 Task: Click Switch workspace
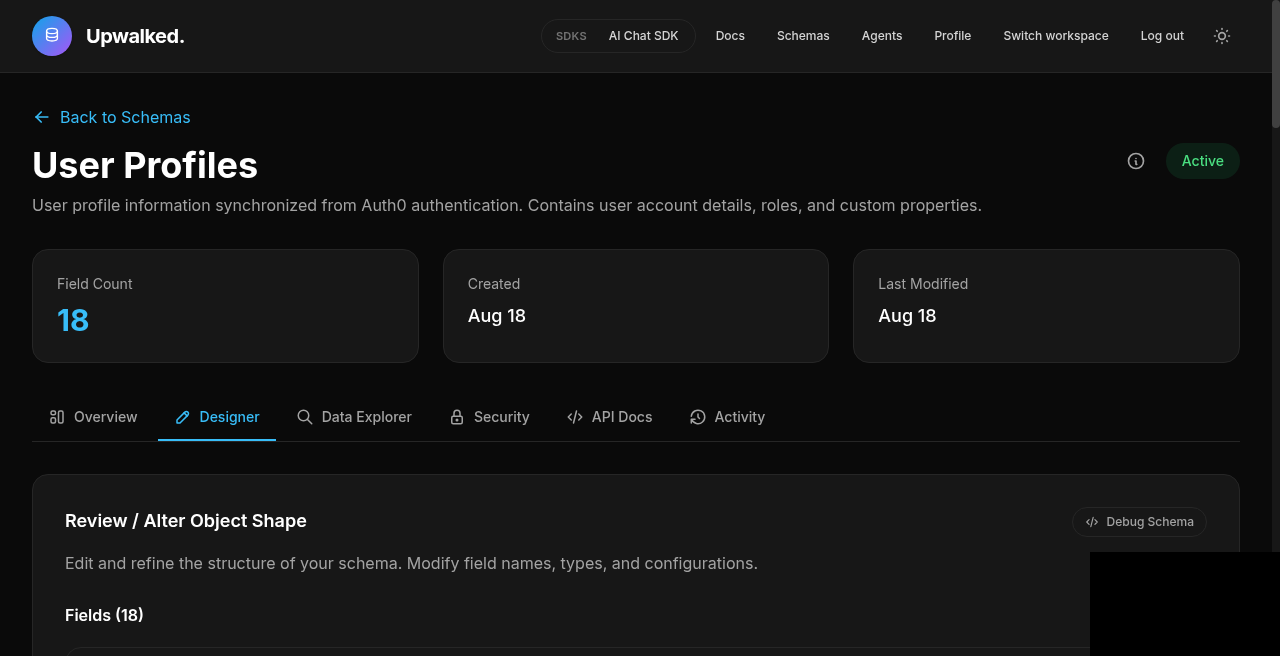click(x=1056, y=36)
